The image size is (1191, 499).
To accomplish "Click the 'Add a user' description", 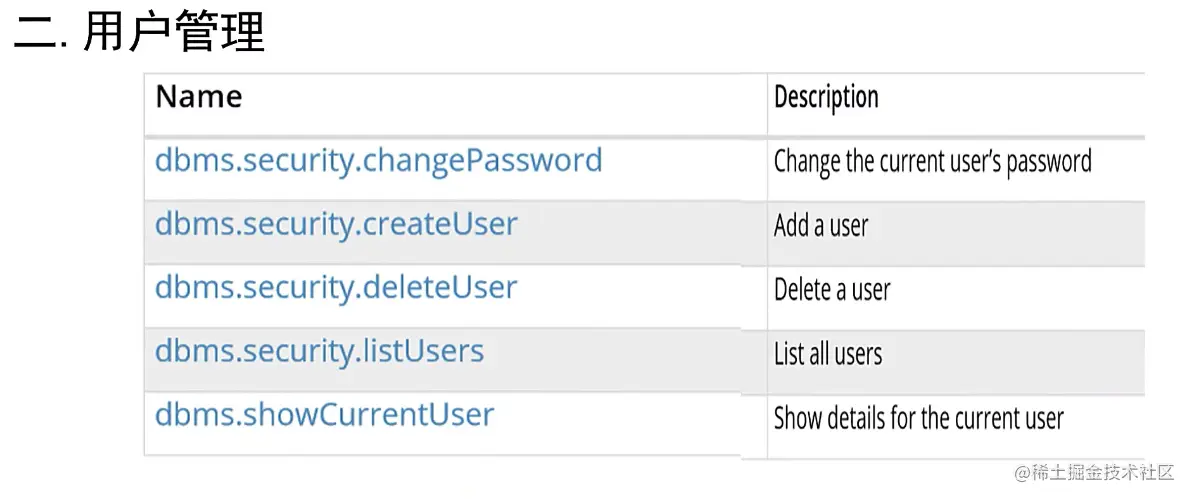I will point(821,226).
